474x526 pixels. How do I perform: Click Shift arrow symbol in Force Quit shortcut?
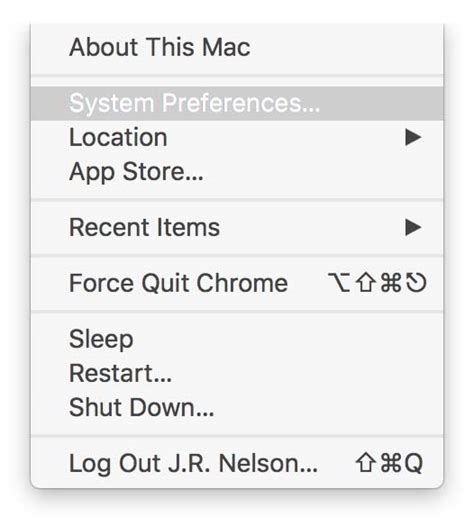(365, 282)
